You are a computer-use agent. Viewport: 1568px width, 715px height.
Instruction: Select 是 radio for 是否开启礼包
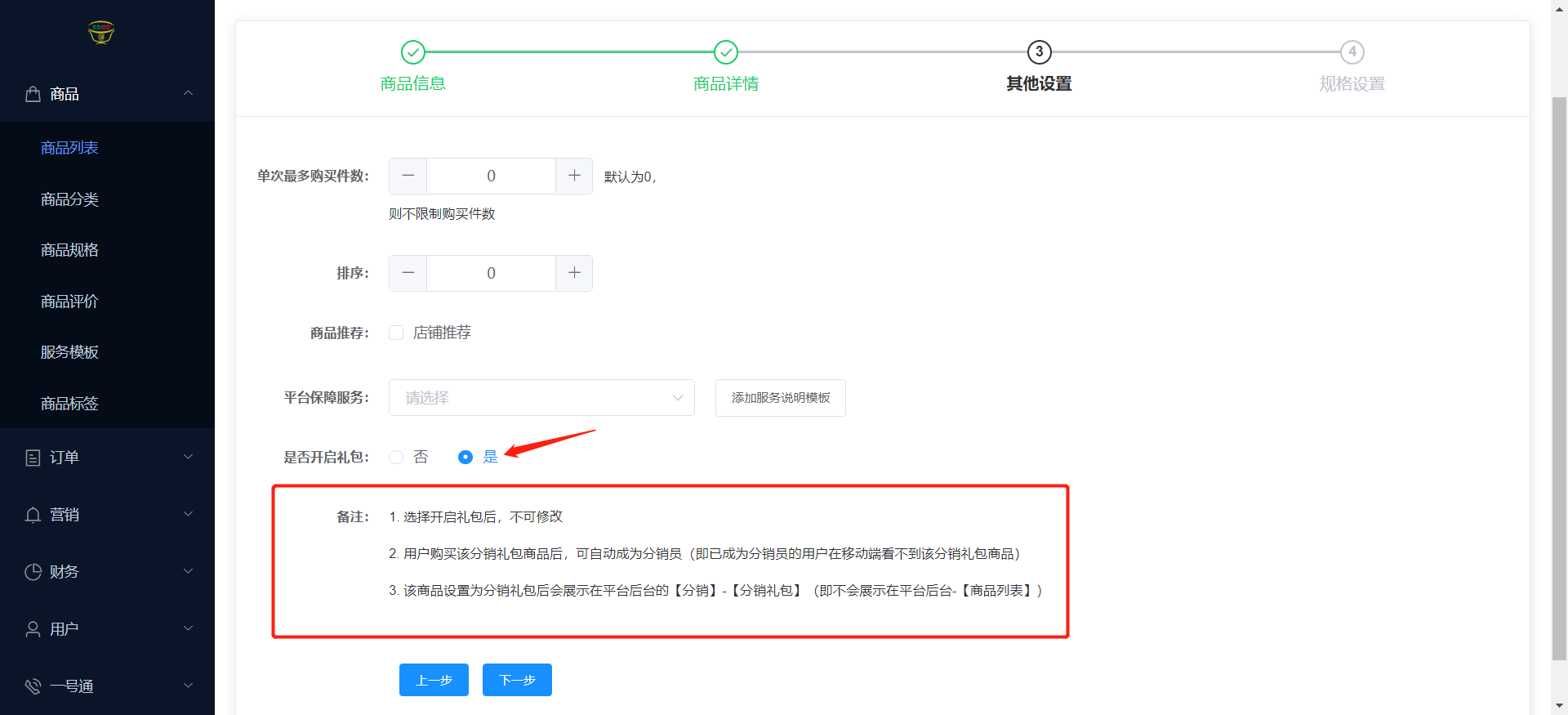(465, 457)
